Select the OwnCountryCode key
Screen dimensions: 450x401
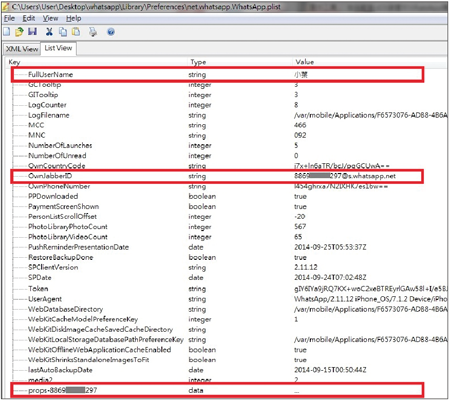56,166
